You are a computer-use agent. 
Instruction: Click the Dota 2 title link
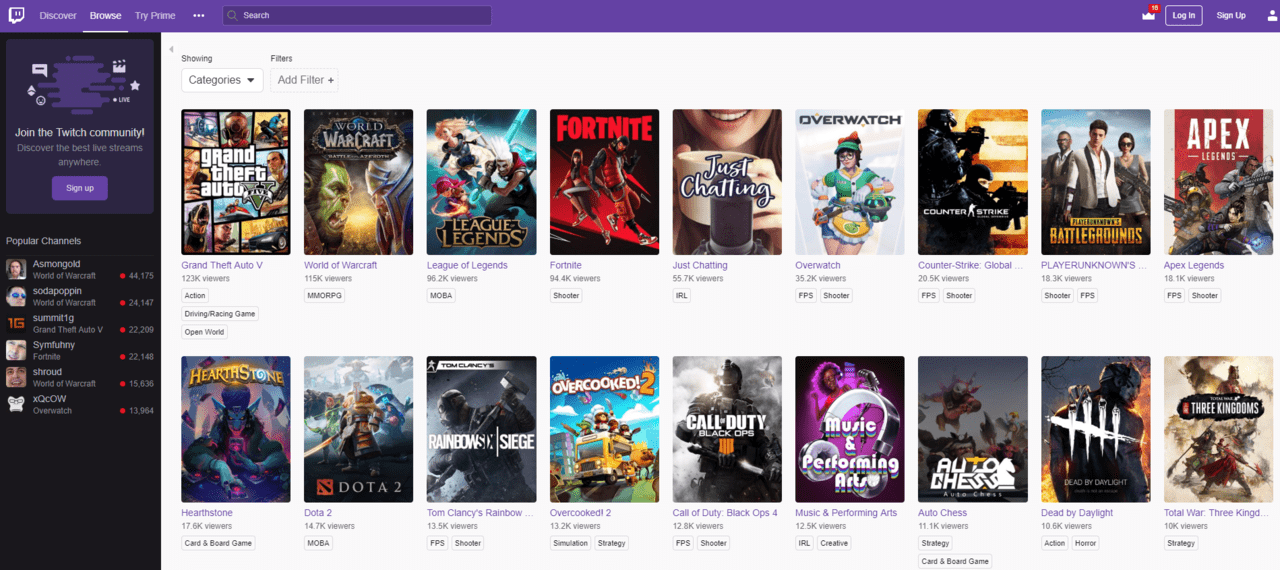[318, 513]
